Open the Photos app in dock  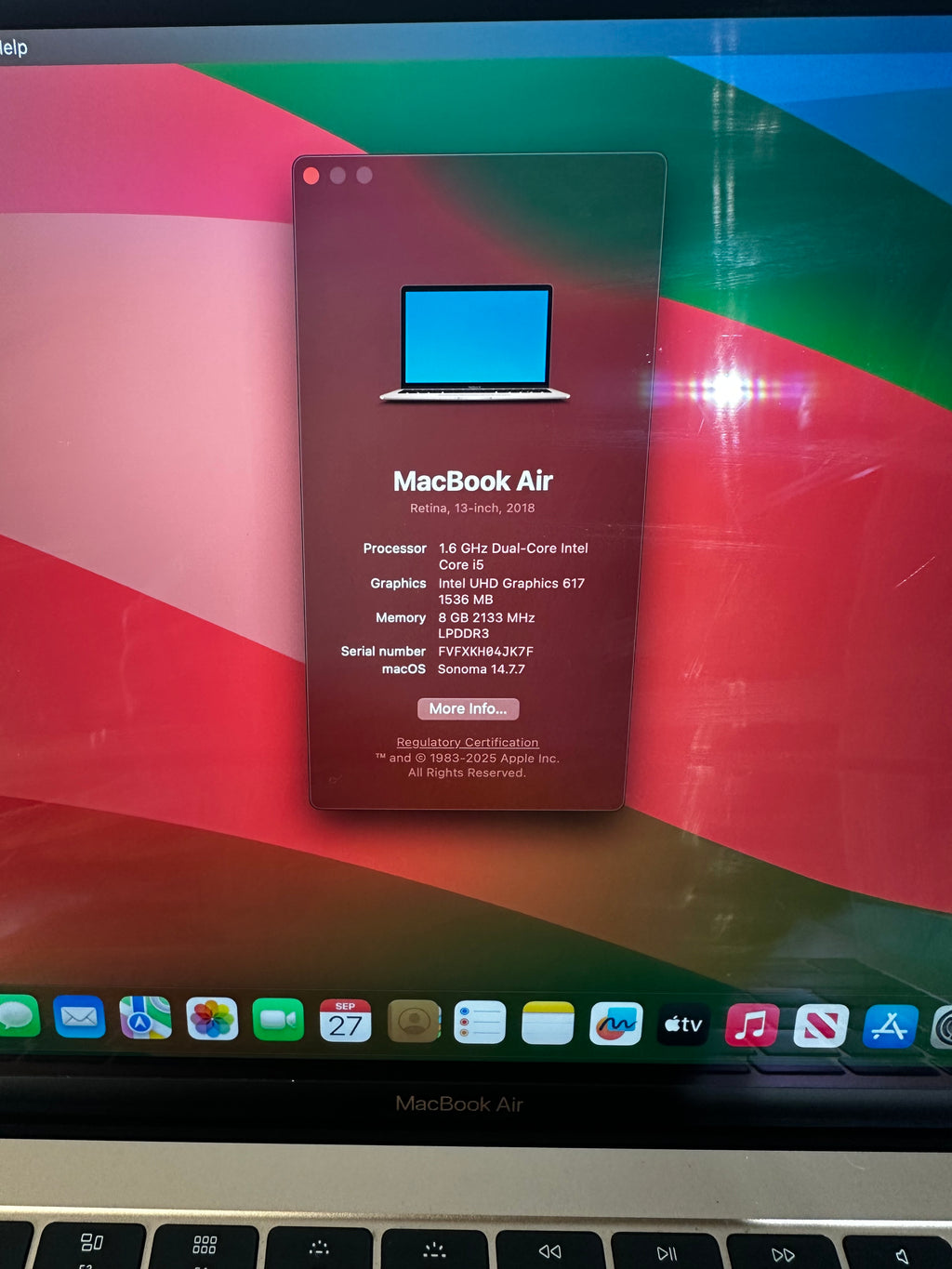click(x=212, y=1019)
